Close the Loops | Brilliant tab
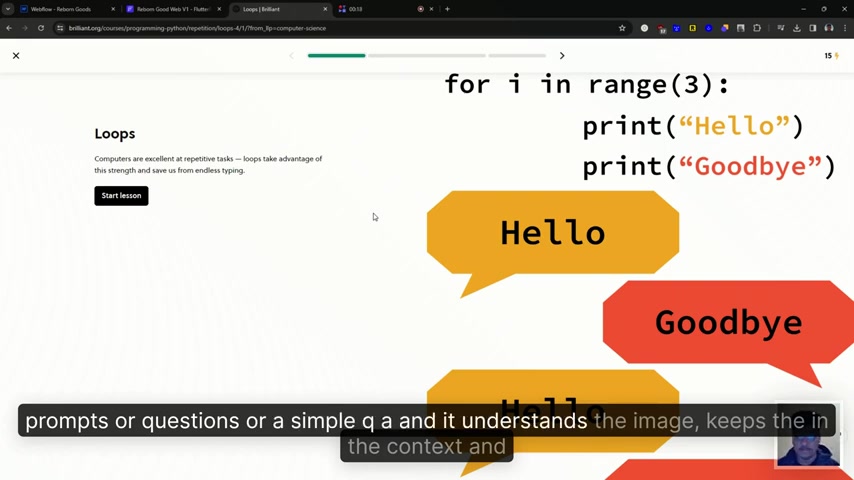 [x=325, y=9]
